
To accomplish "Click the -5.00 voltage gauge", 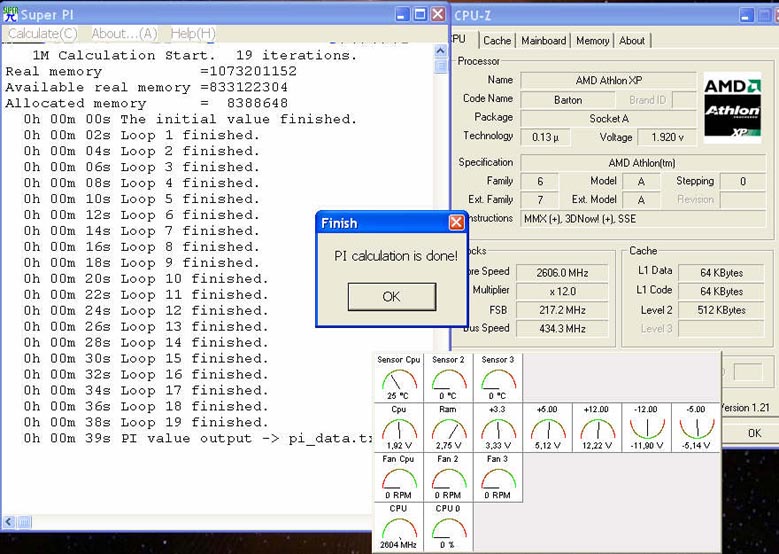I will pos(696,427).
